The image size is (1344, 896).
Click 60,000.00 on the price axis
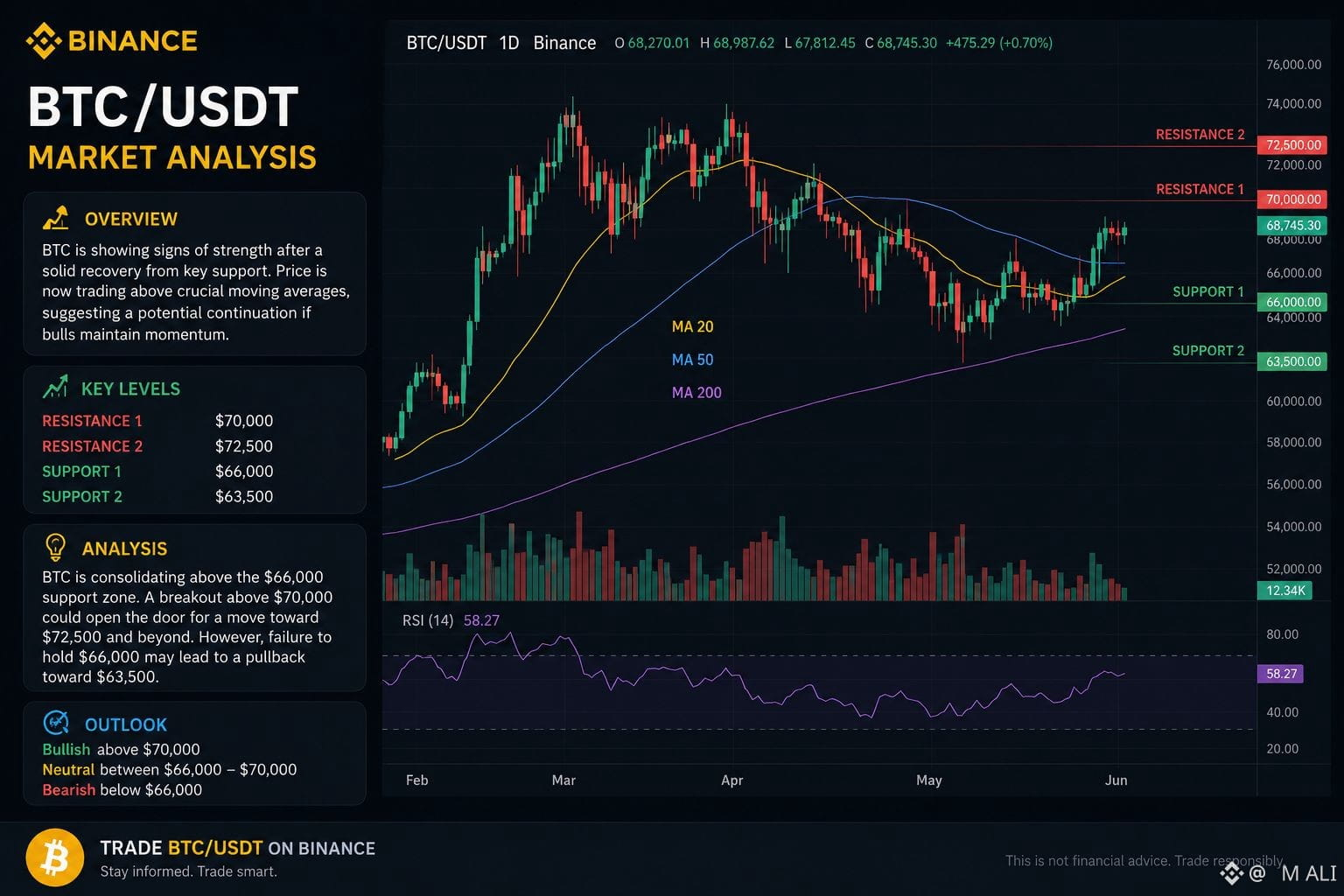(x=1293, y=402)
